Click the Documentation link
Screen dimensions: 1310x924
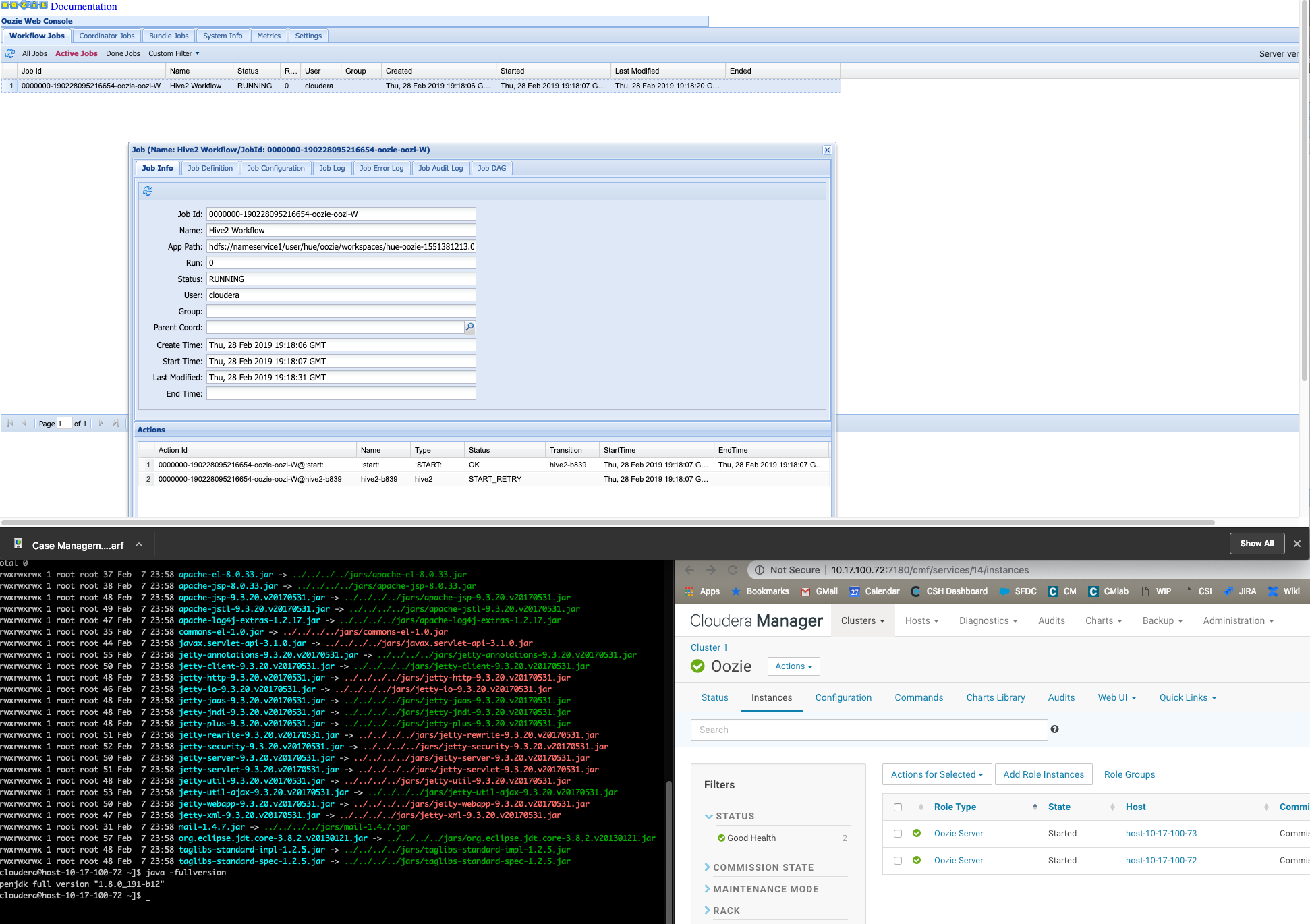(x=83, y=6)
